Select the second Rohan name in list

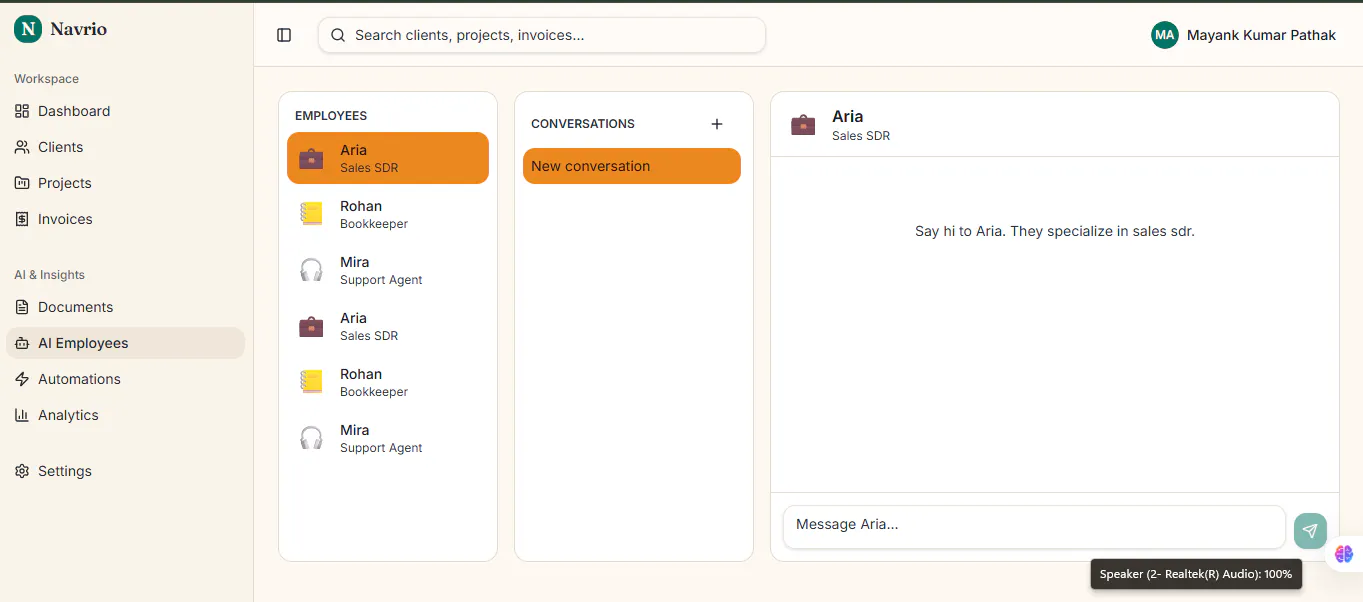pos(361,374)
